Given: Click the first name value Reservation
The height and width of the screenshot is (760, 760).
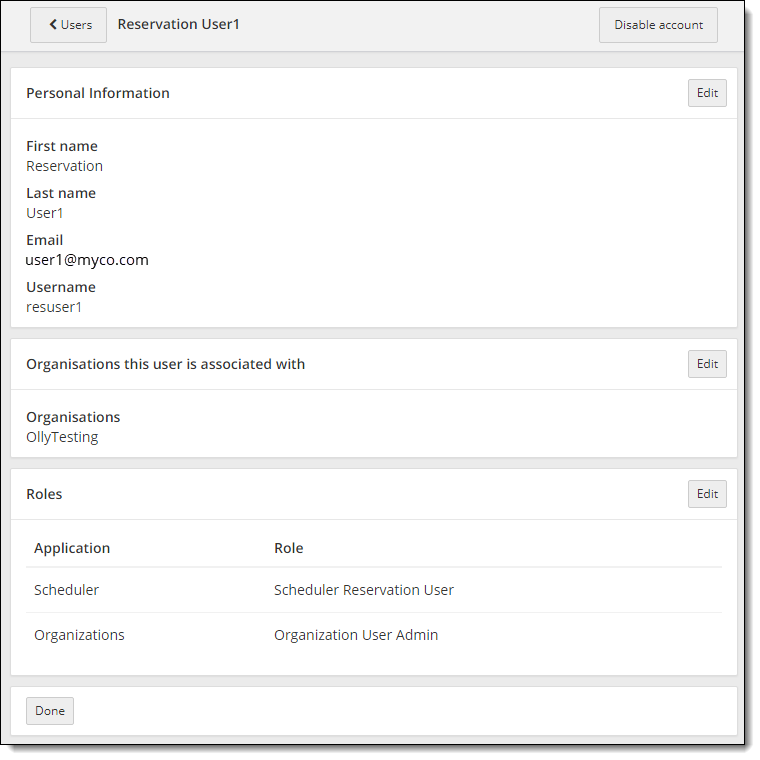Looking at the screenshot, I should (x=64, y=166).
